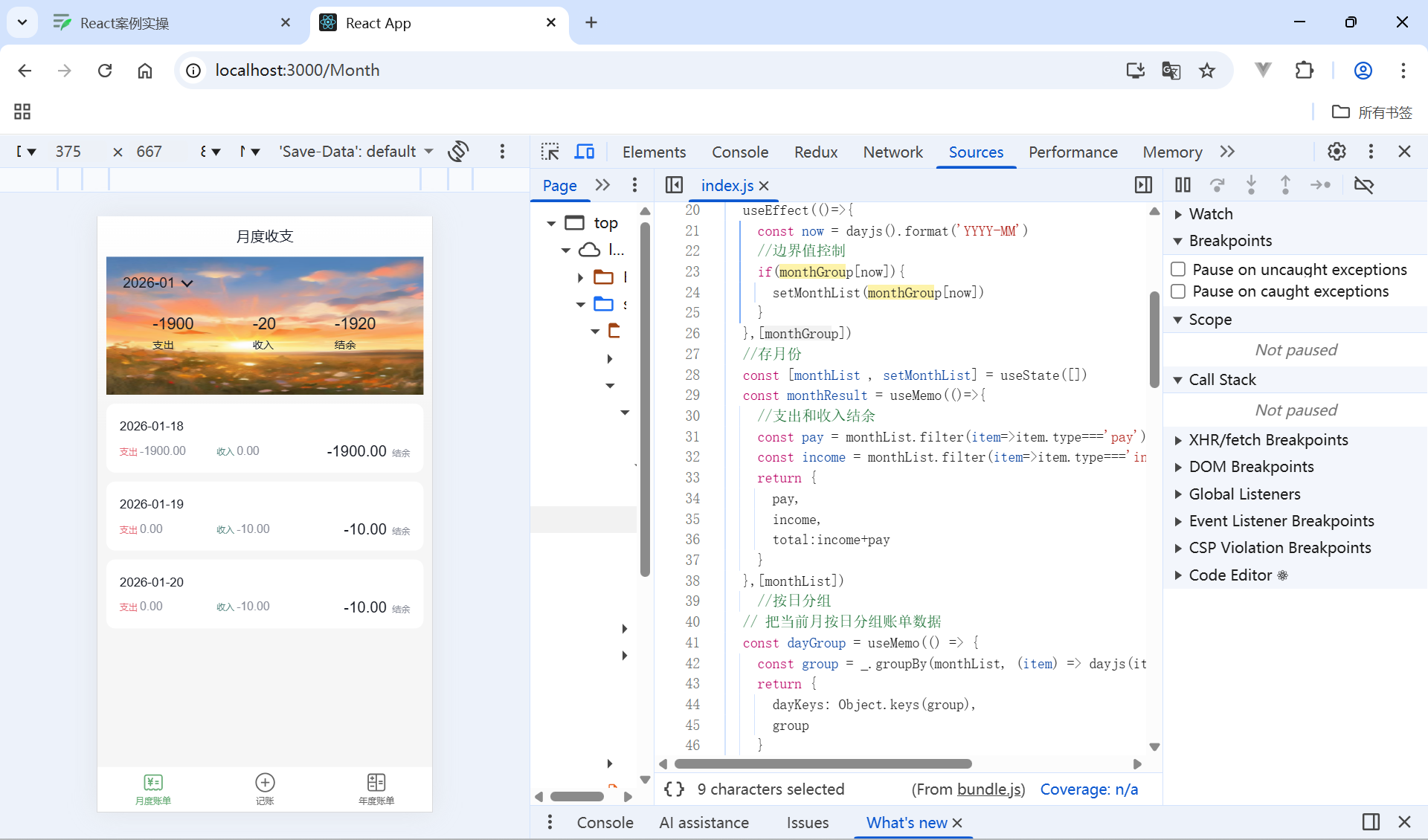The image size is (1428, 840).
Task: Tap the 记账 plus icon
Action: pyautogui.click(x=265, y=783)
